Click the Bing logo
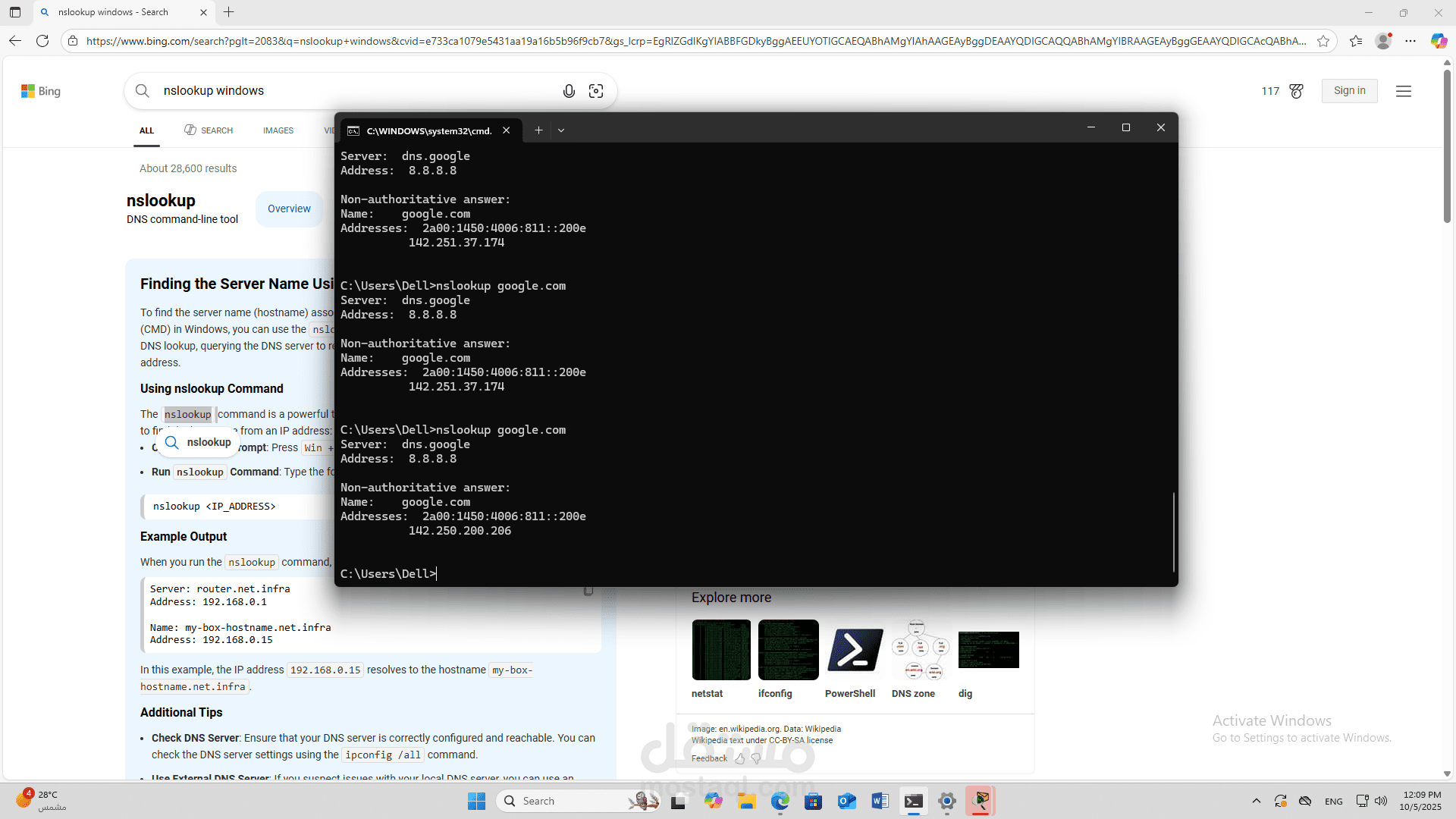 point(41,91)
